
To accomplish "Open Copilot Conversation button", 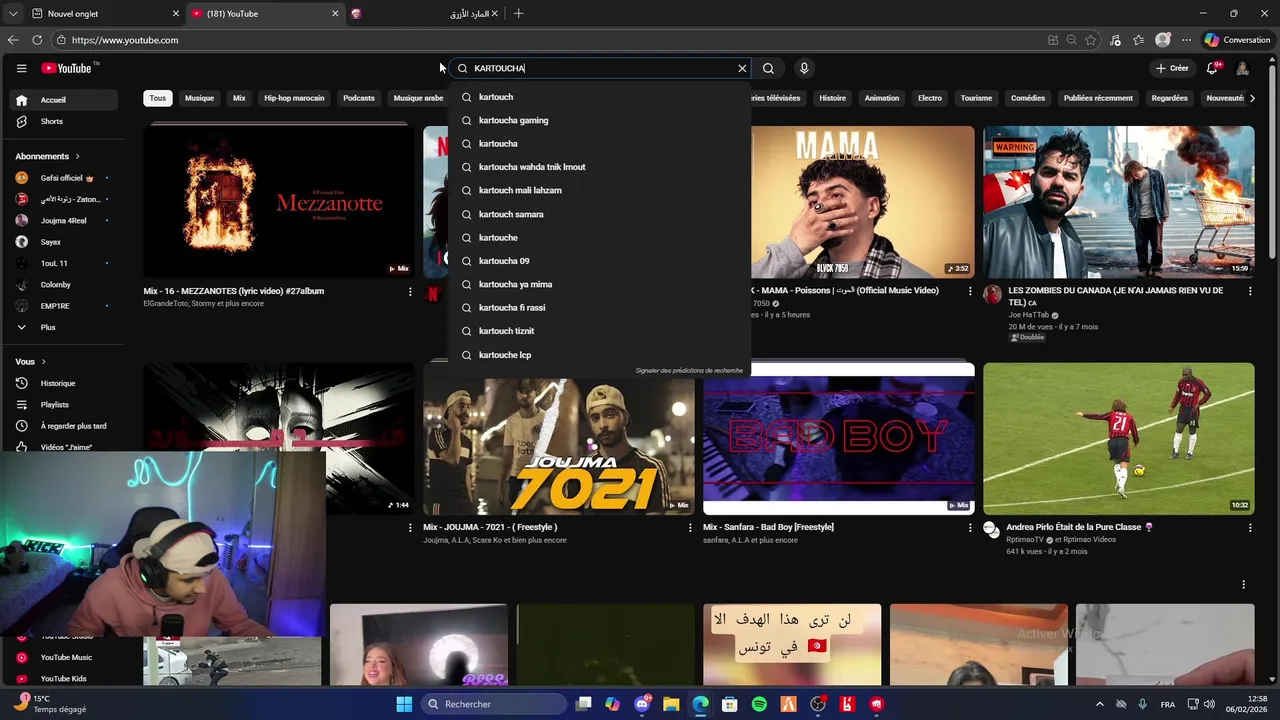I will click(1237, 40).
